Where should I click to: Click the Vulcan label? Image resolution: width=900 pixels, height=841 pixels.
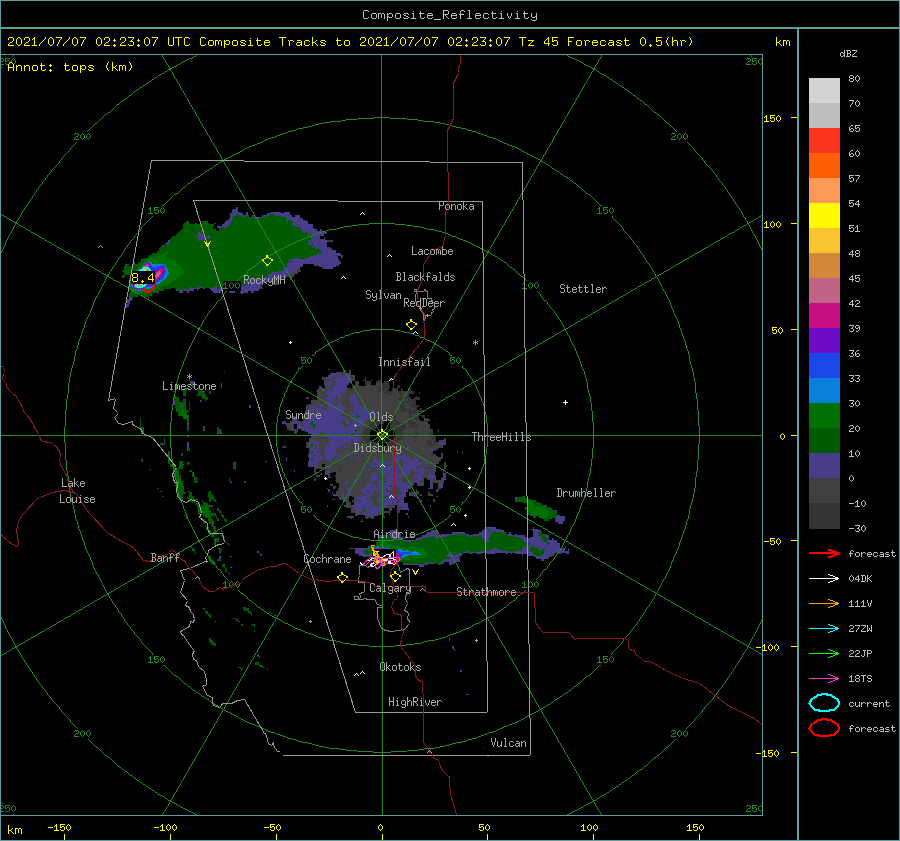508,743
